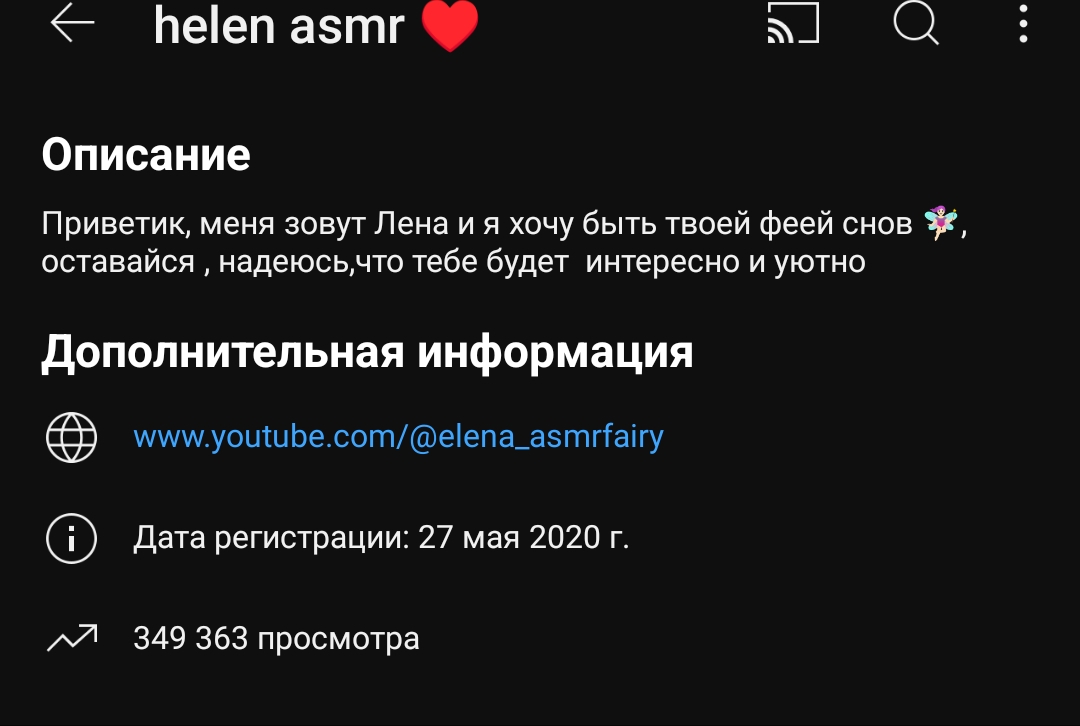
Task: Click the Описание heading
Action: (145, 154)
